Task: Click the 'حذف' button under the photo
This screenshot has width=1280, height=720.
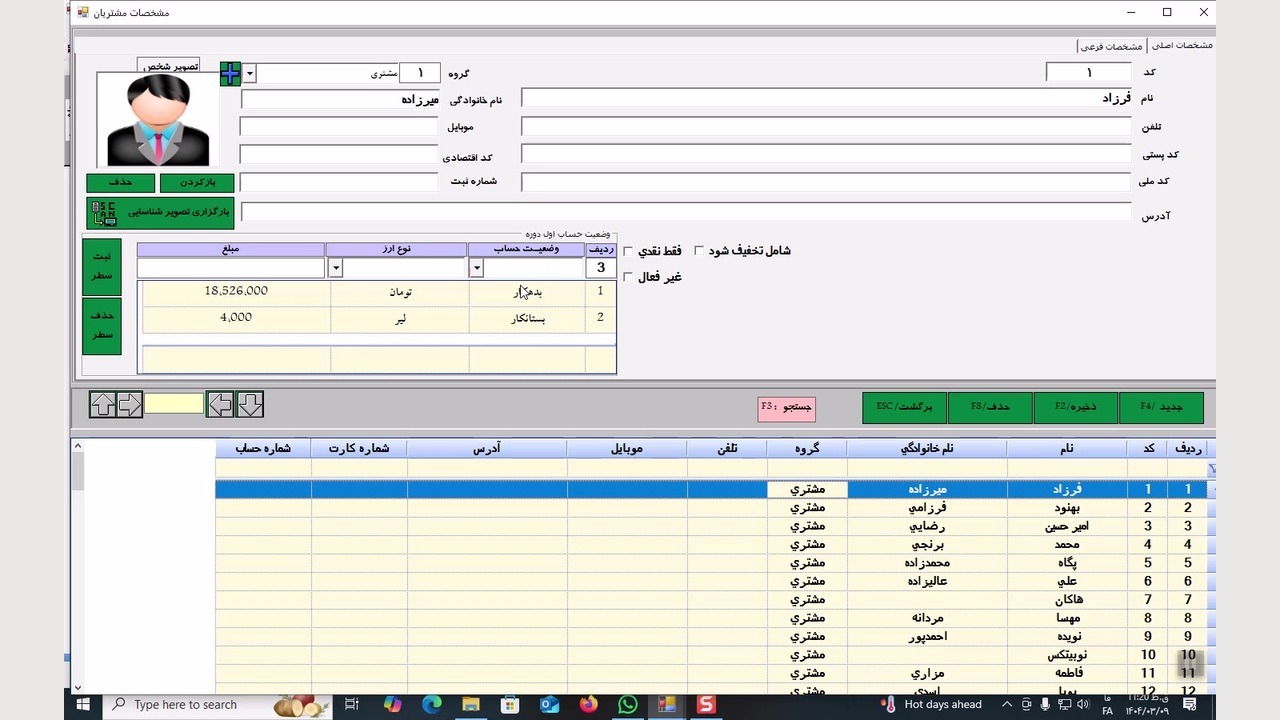Action: 121,183
